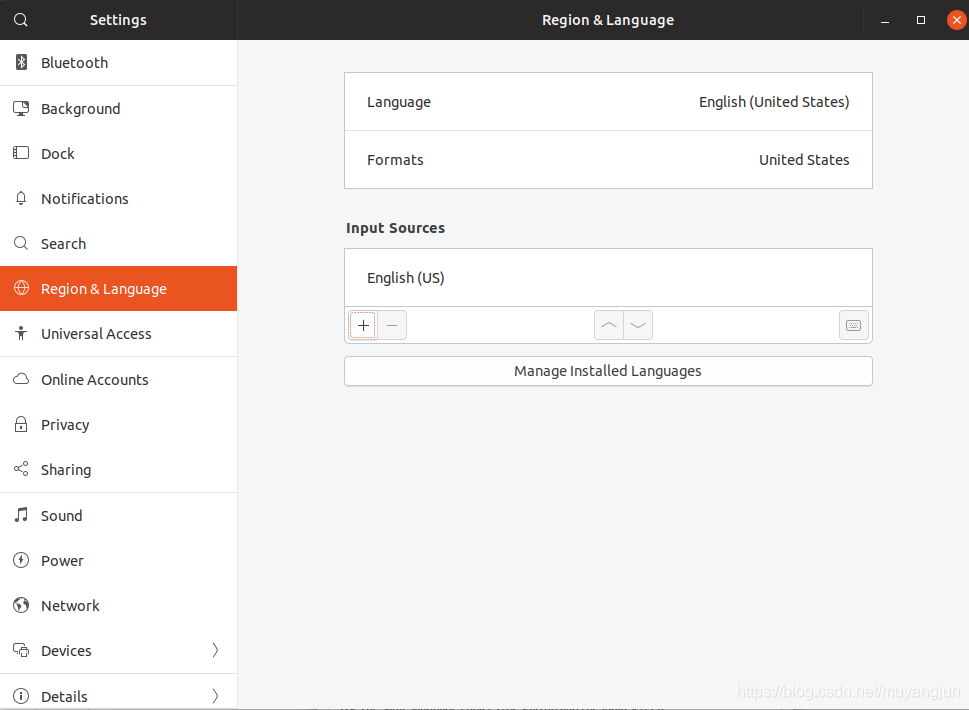The image size is (969, 710).
Task: Change the Language row setting
Action: click(608, 102)
